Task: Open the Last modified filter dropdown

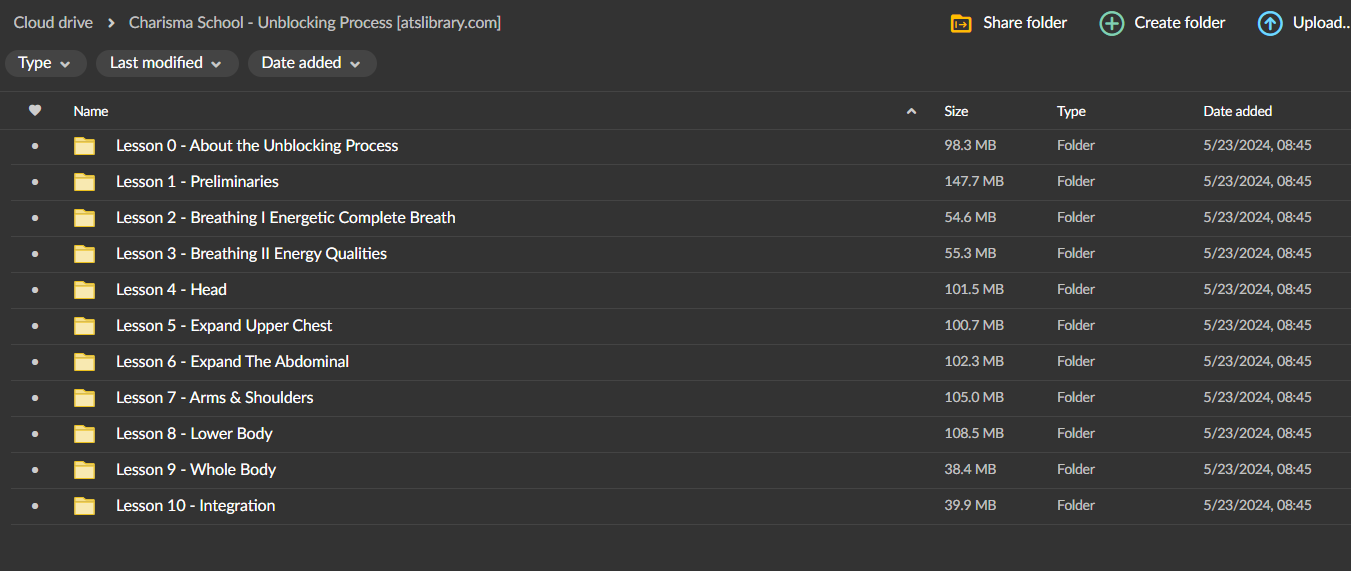Action: pos(166,63)
